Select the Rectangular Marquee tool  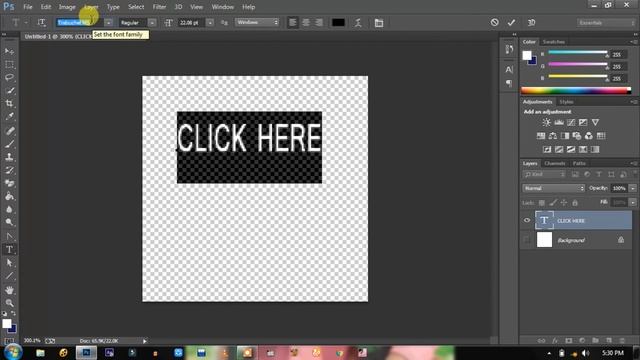tap(9, 64)
